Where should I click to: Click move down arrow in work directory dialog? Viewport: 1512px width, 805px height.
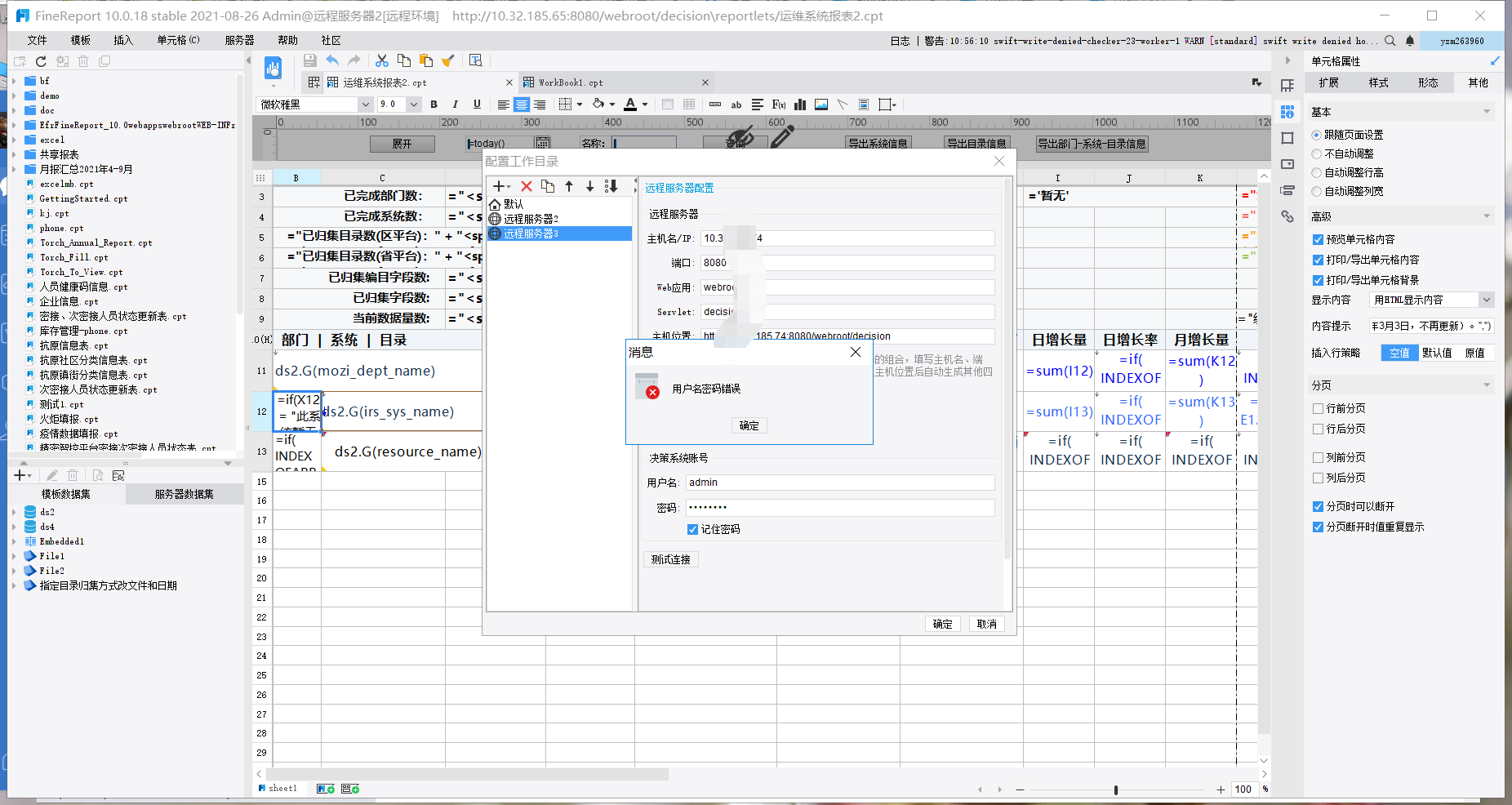589,186
